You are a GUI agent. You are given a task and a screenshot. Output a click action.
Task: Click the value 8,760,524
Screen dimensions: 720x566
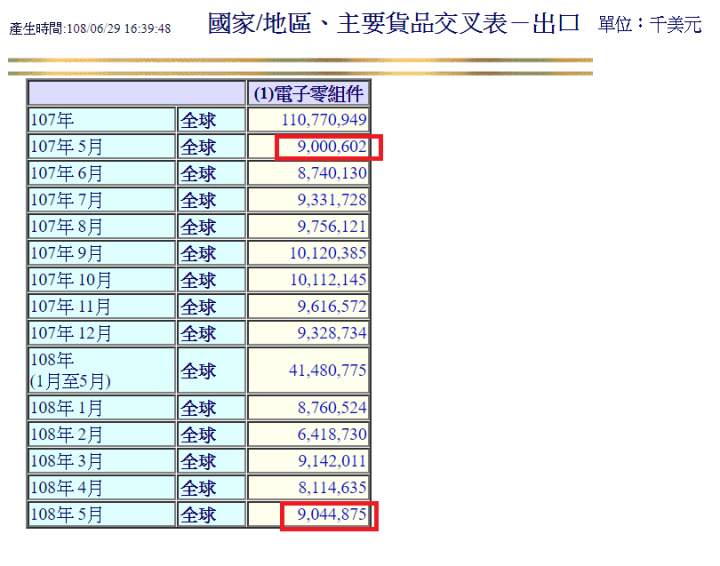[332, 408]
